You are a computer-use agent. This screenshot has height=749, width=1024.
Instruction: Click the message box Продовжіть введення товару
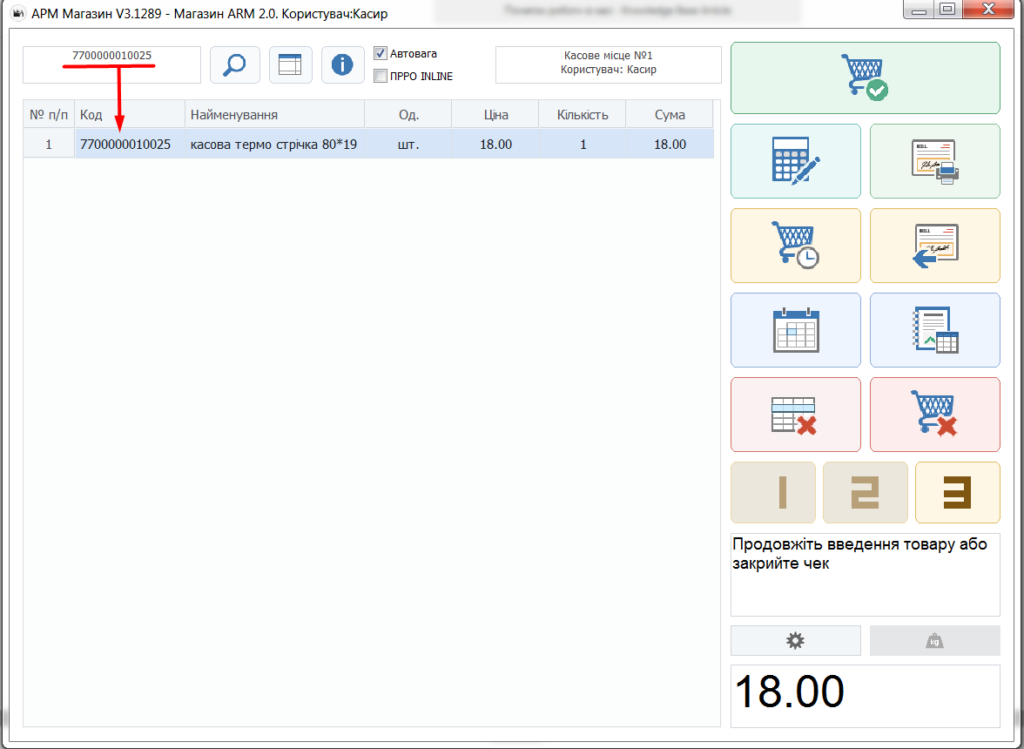click(865, 575)
